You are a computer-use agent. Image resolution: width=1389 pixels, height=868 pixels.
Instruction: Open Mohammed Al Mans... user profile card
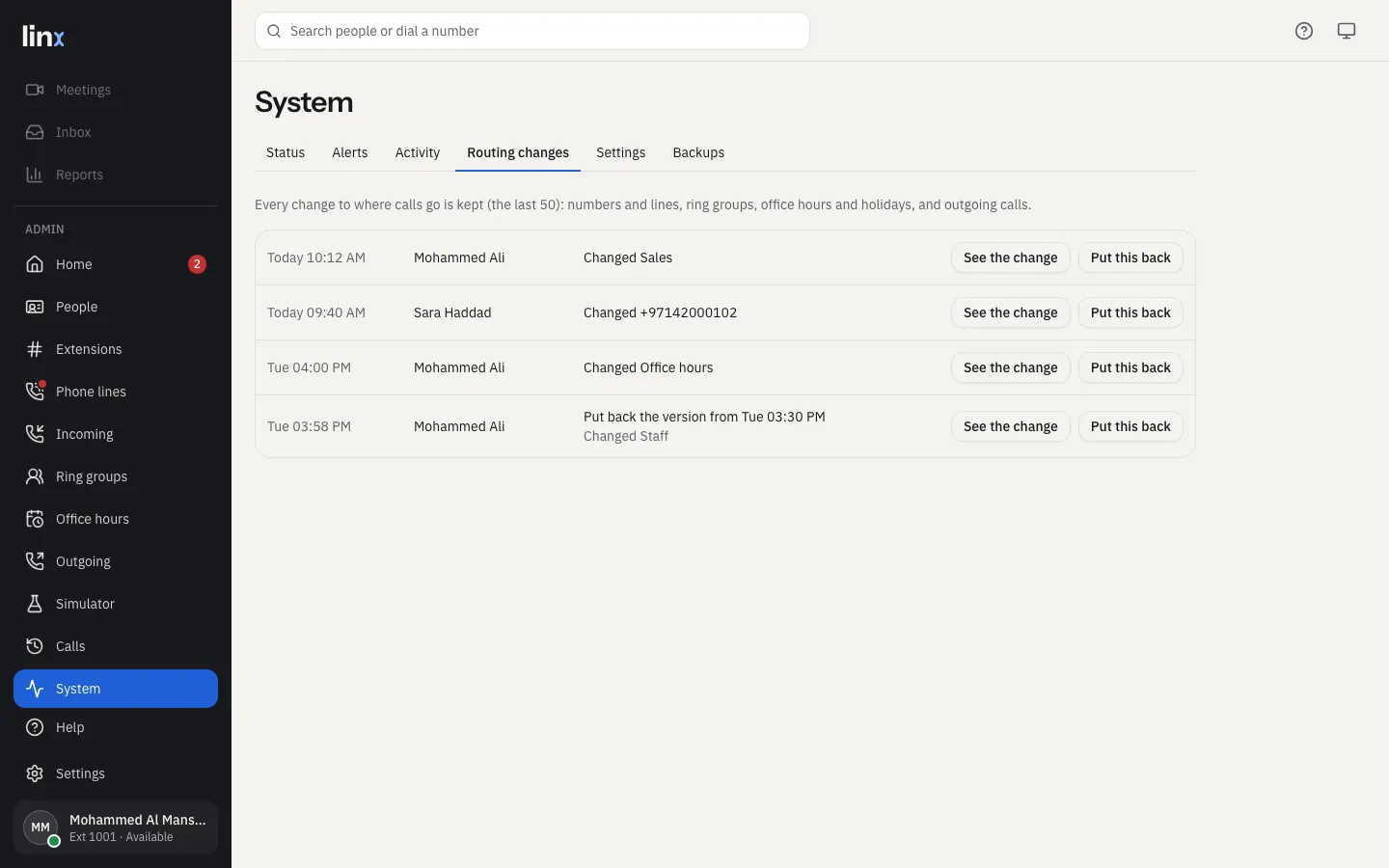[116, 827]
